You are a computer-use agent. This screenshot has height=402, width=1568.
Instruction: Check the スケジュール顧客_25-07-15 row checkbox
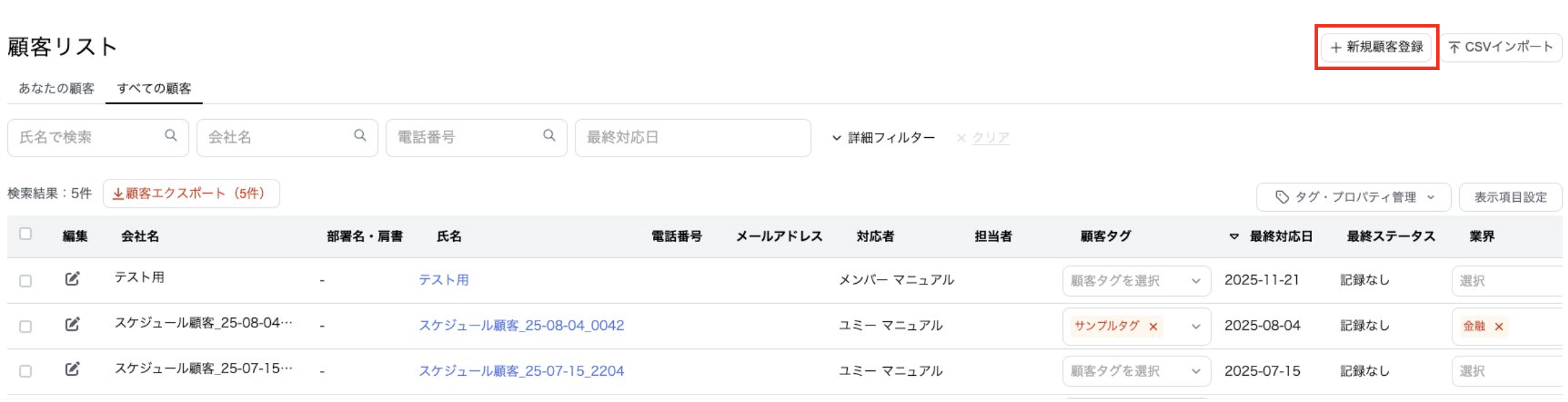(26, 371)
